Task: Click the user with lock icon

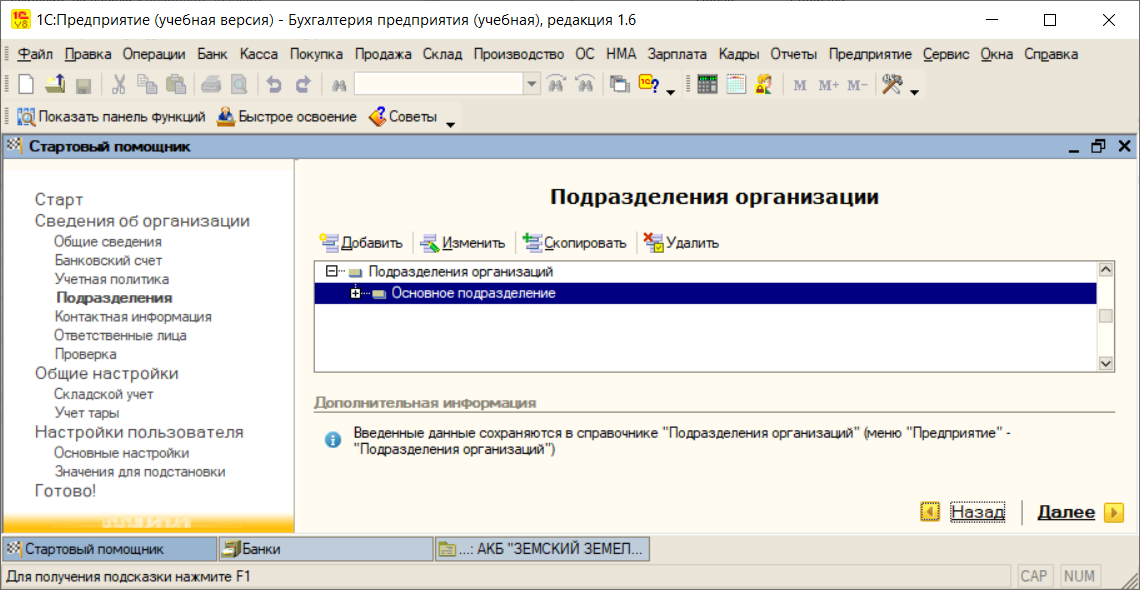Action: (x=763, y=84)
